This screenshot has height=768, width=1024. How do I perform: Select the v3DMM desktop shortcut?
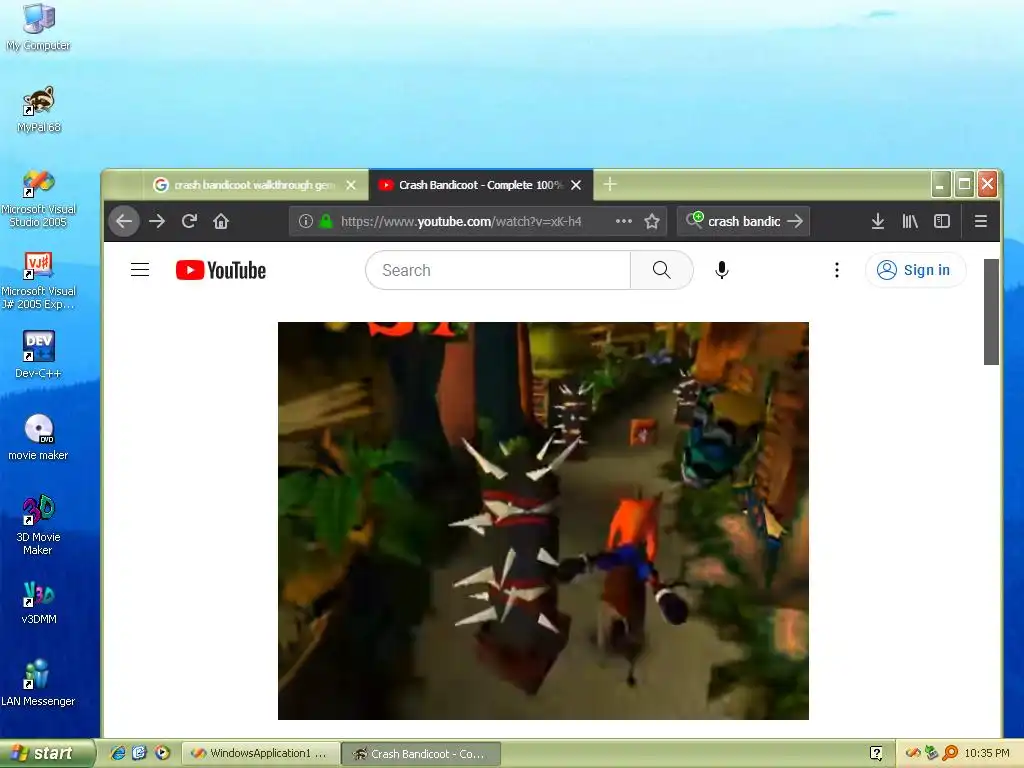[x=39, y=603]
